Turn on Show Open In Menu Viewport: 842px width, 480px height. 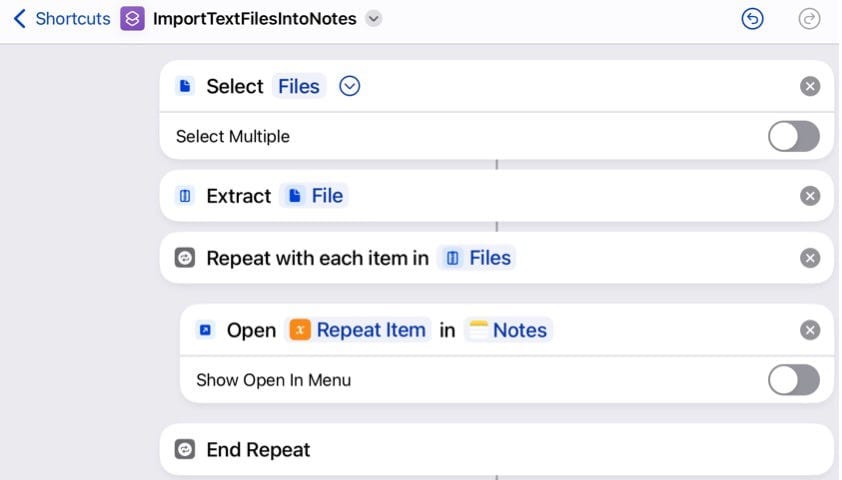click(x=794, y=380)
